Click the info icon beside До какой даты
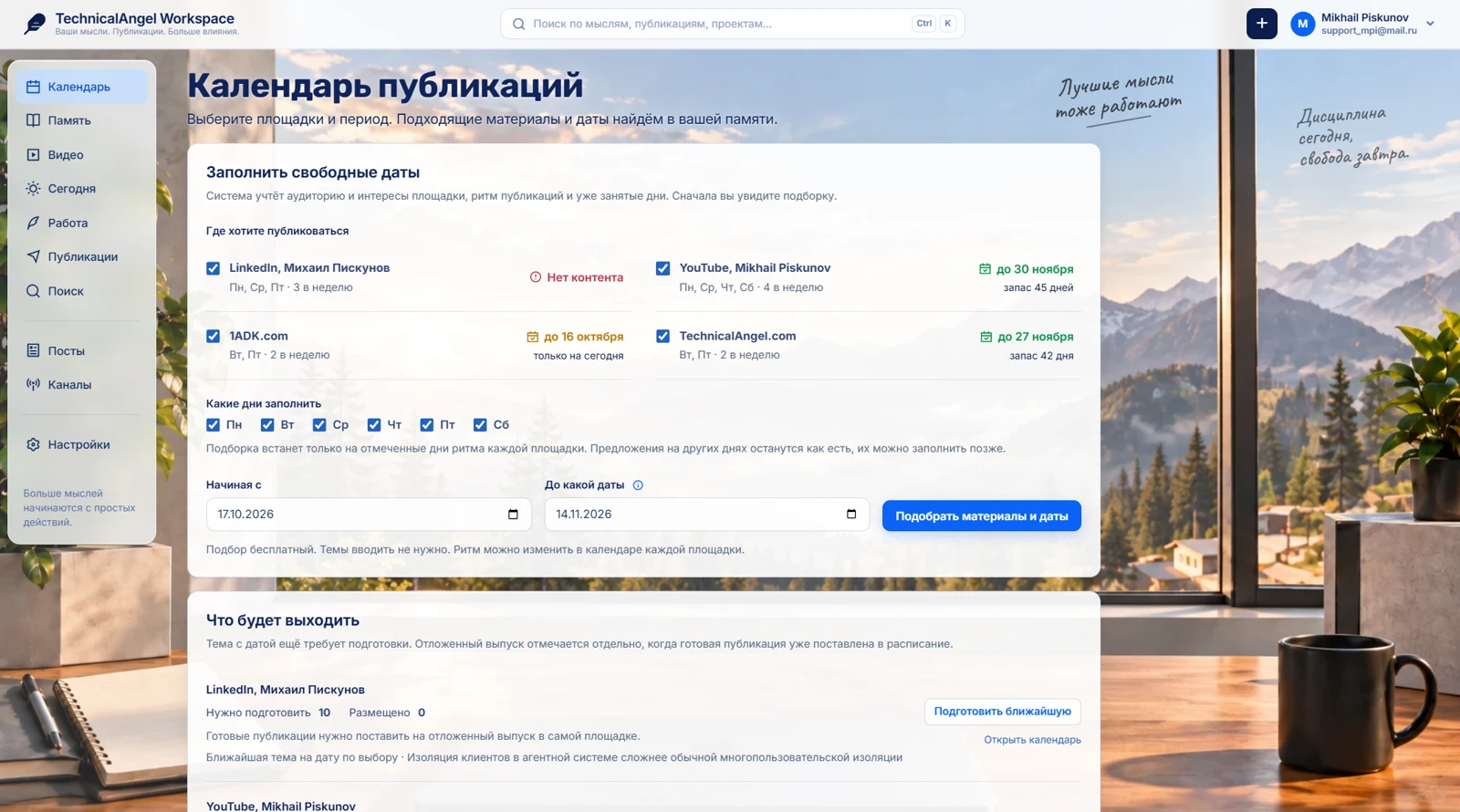 click(638, 485)
